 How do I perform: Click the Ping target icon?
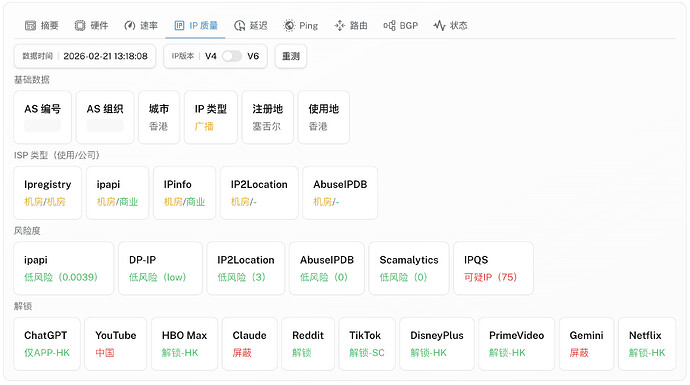coord(289,26)
